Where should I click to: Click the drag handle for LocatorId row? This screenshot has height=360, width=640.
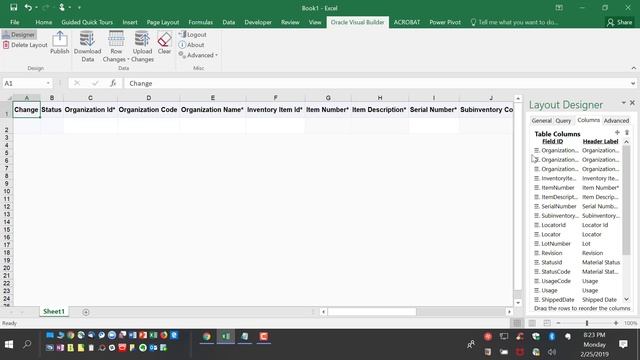[x=536, y=225]
